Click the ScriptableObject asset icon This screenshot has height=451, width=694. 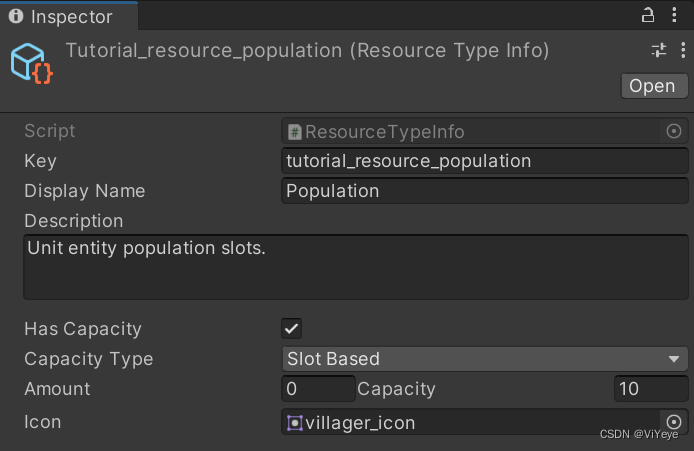click(x=32, y=62)
